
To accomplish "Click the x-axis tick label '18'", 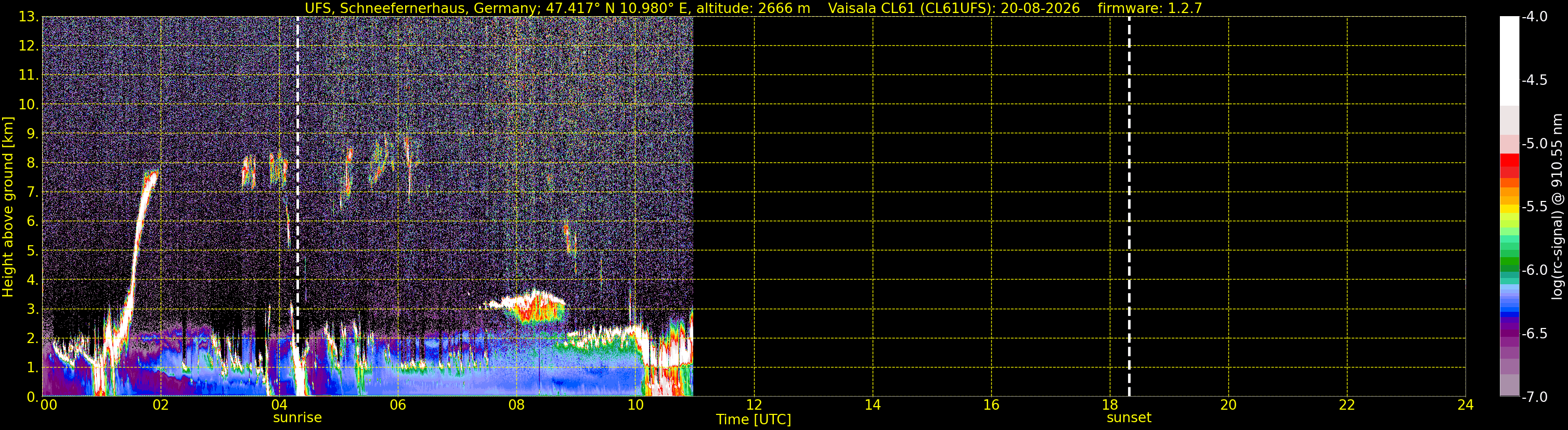I will 1110,406.
